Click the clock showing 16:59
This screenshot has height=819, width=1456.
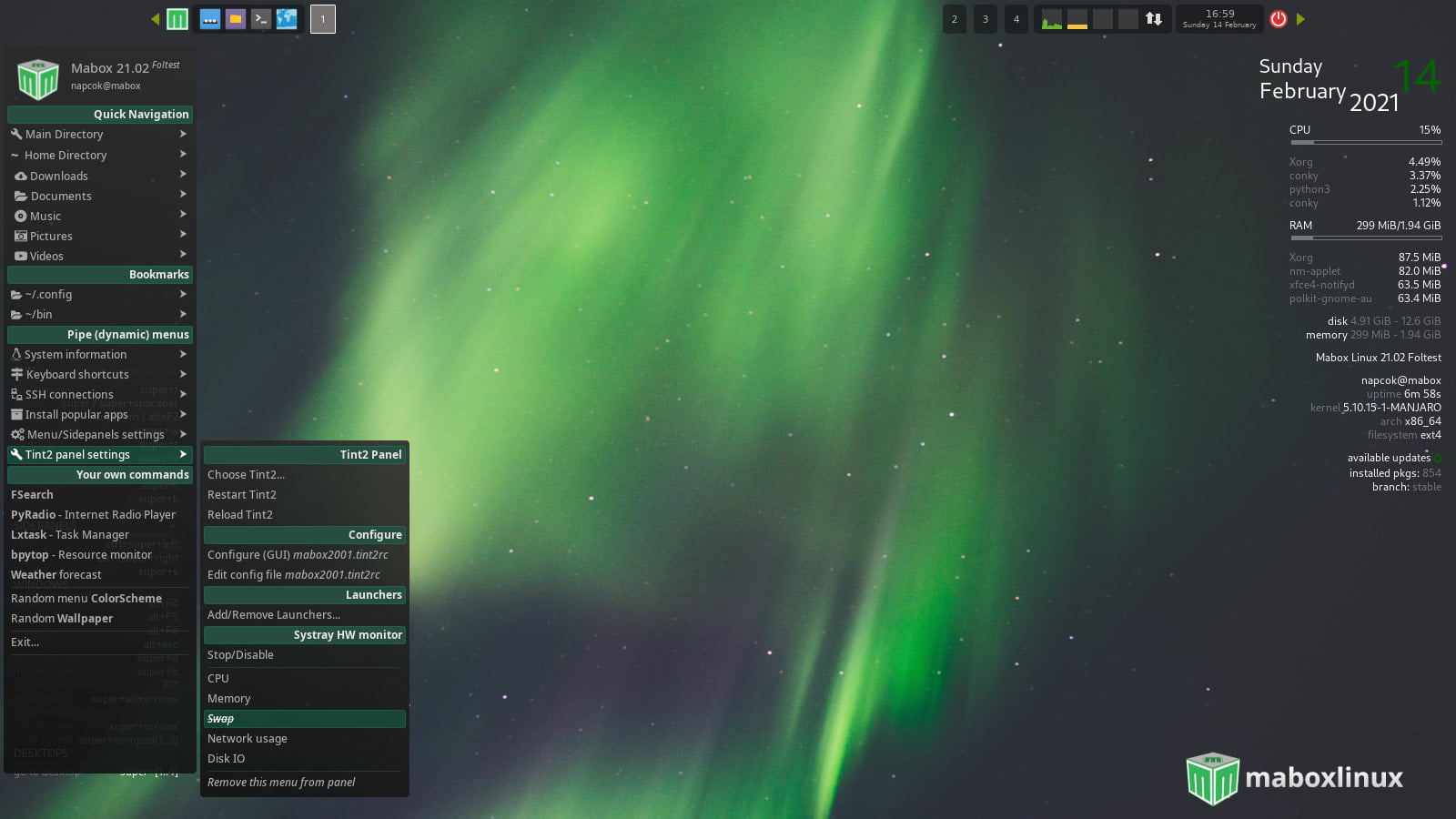[1219, 18]
